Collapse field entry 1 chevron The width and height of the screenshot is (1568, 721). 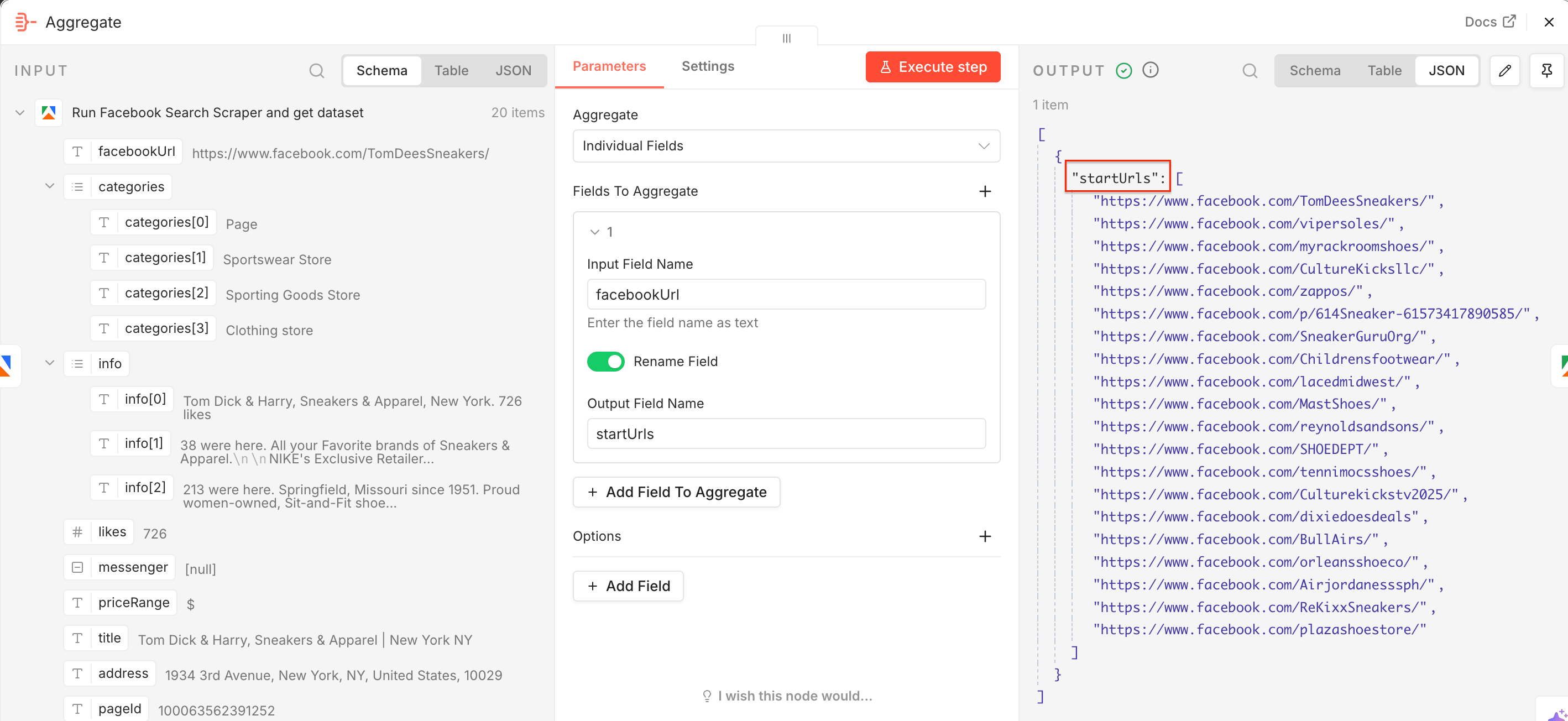(595, 232)
